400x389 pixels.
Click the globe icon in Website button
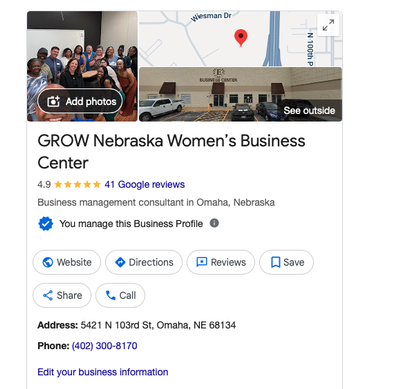tap(48, 262)
